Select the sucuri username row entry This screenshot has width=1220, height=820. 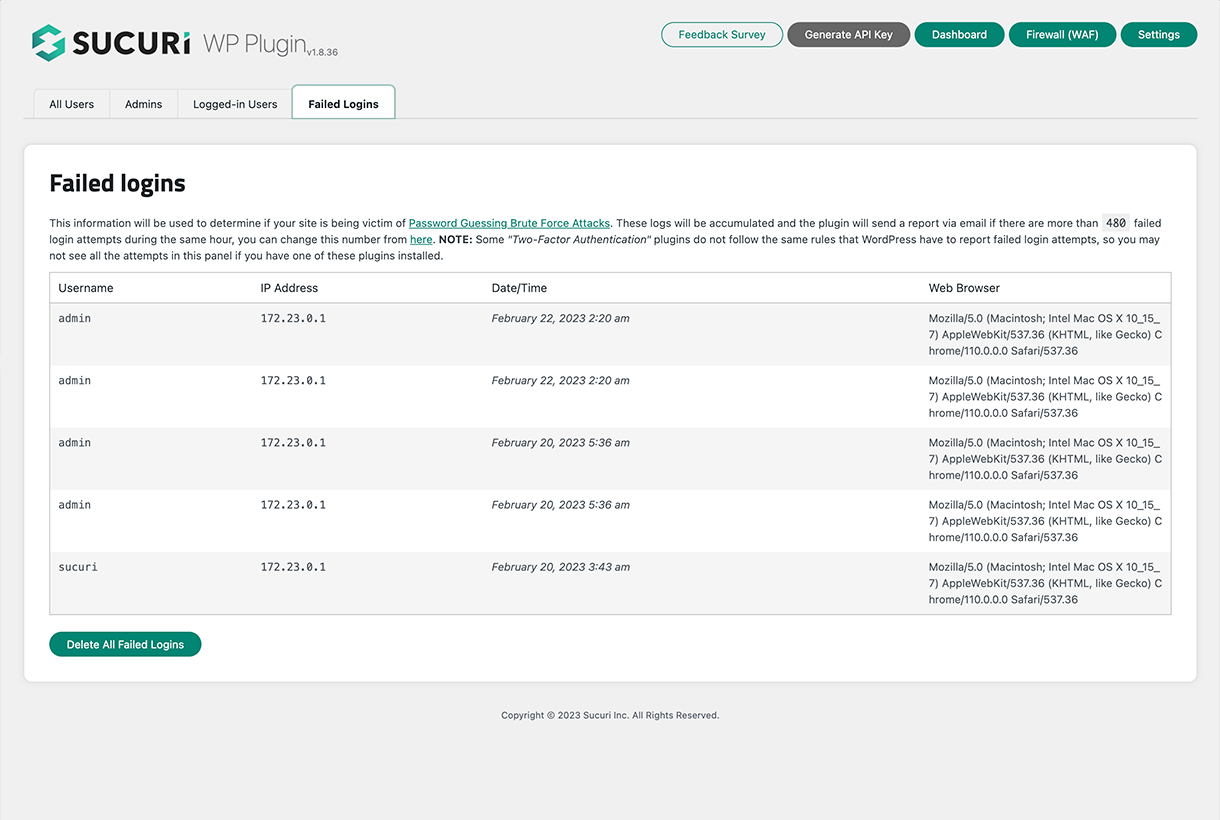pos(78,566)
